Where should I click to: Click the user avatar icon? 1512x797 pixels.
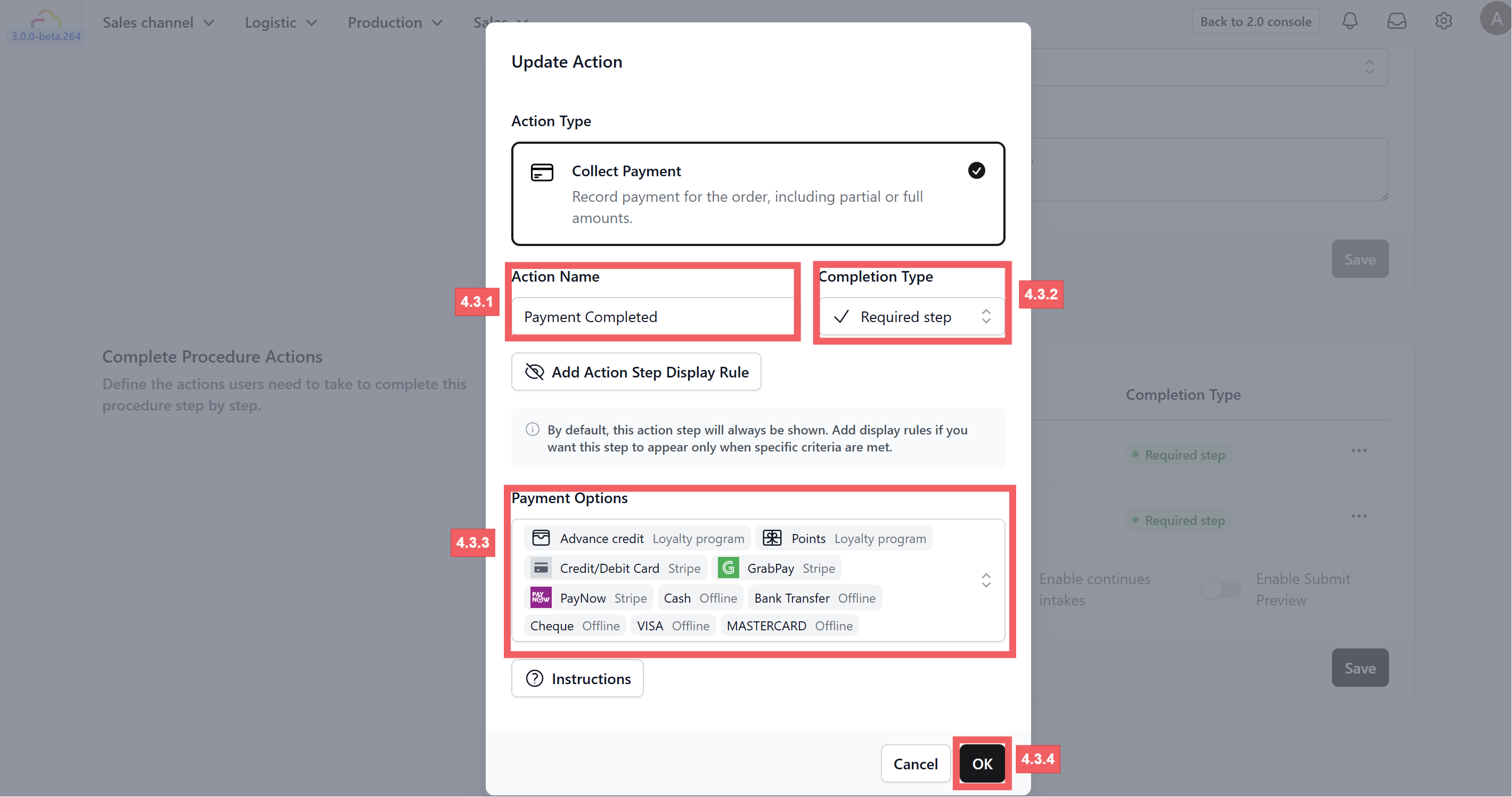coord(1496,19)
